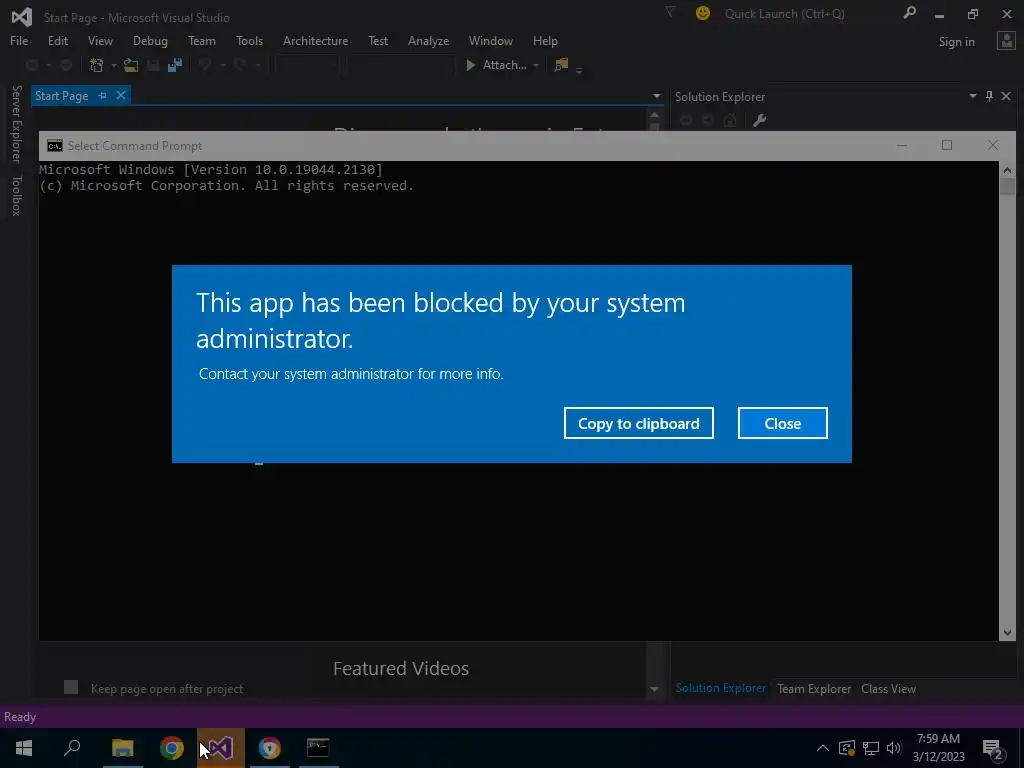Click the Save All toolbar icon
1024x768 pixels.
pyautogui.click(x=174, y=65)
